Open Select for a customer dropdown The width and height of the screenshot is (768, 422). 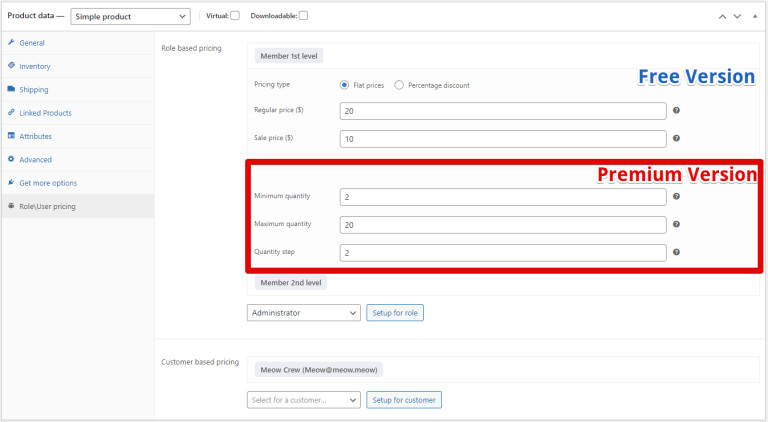coord(304,400)
